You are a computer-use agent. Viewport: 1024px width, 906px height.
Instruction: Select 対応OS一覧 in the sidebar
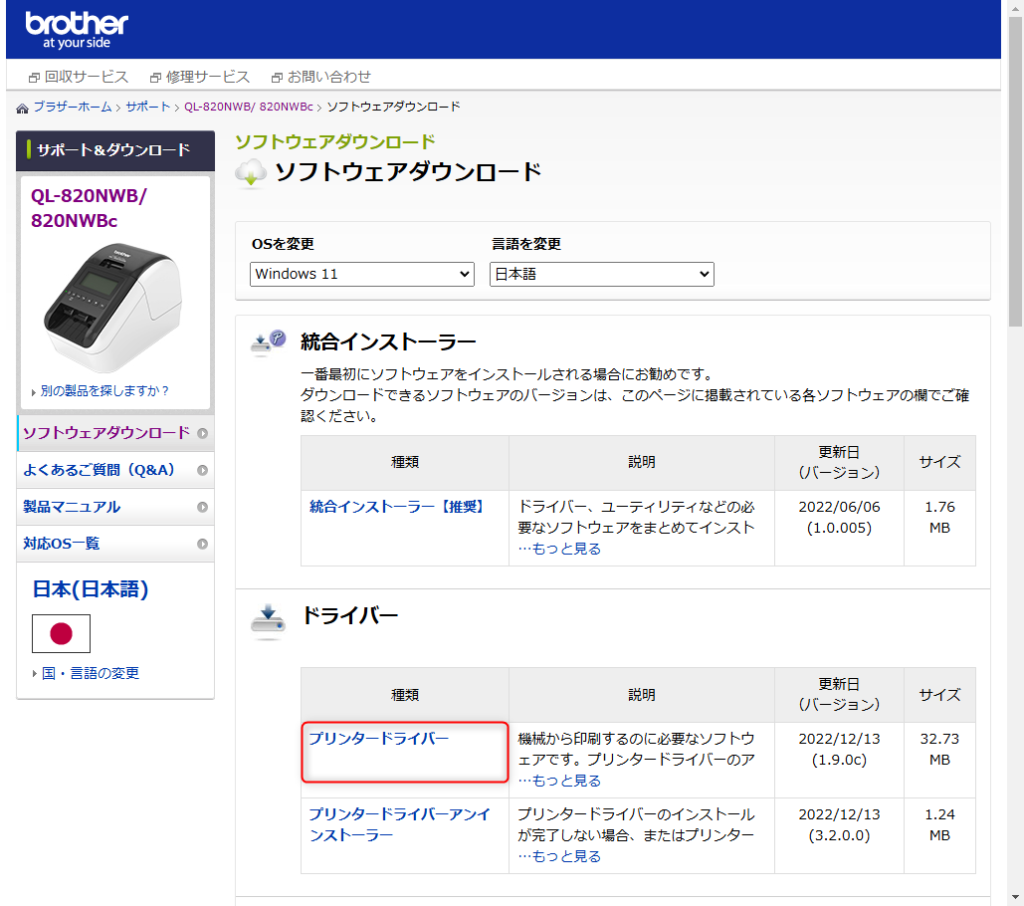coord(116,544)
